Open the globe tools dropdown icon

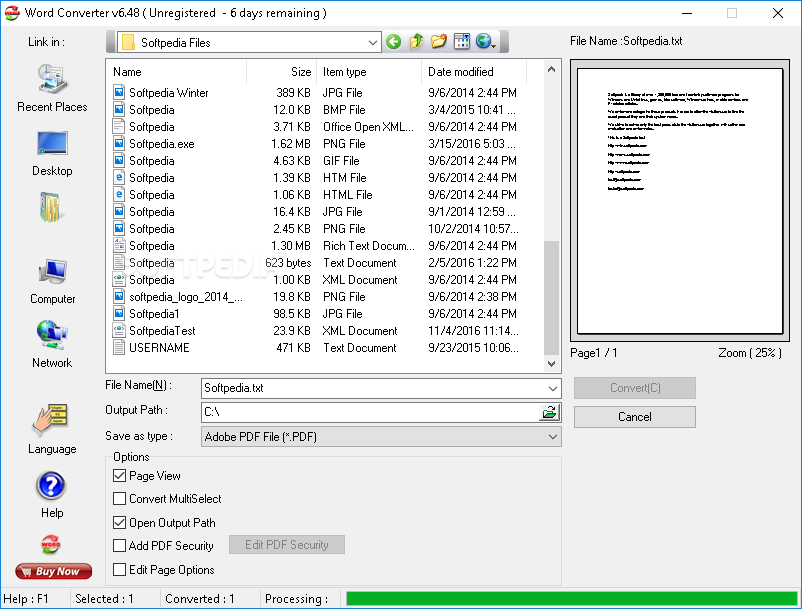(485, 41)
